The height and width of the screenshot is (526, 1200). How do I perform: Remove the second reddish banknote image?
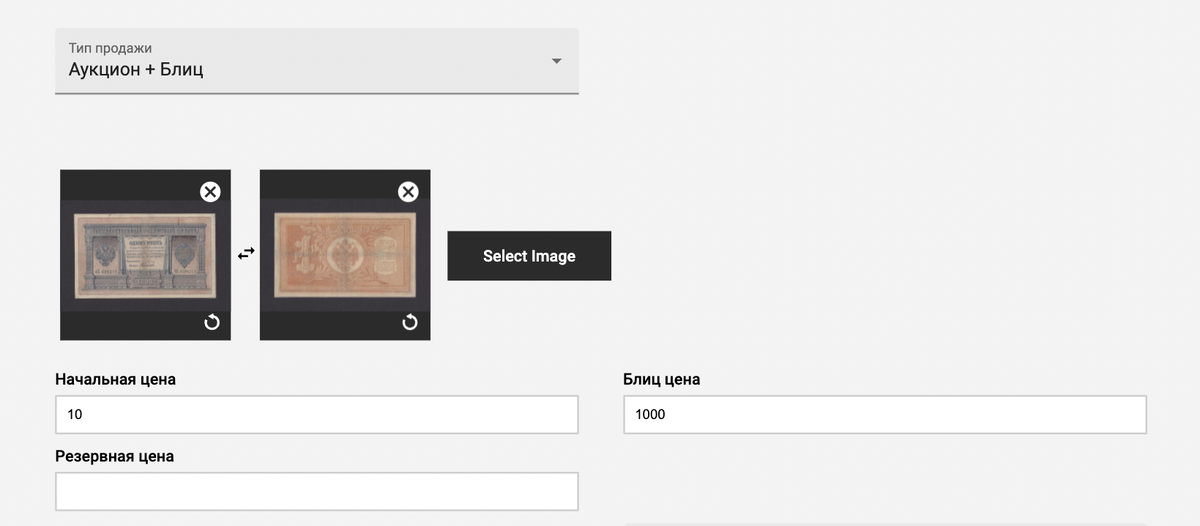click(x=408, y=192)
